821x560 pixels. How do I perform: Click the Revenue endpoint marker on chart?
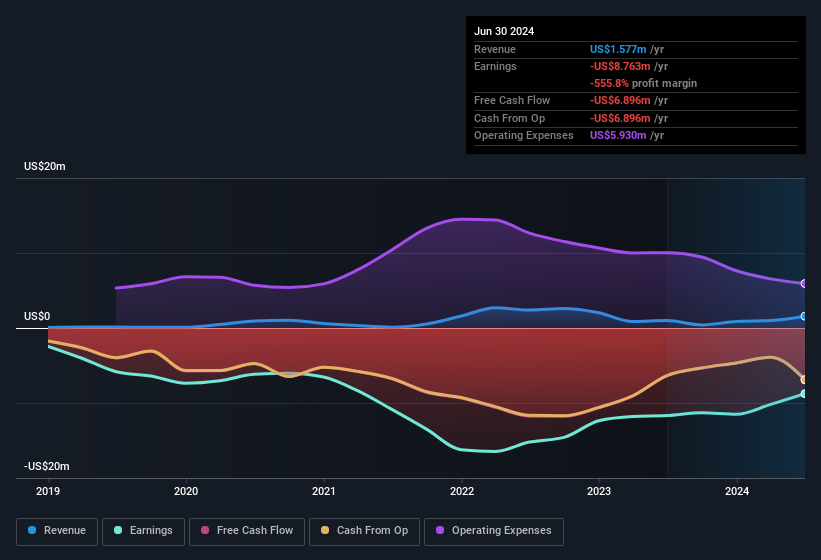coord(804,316)
